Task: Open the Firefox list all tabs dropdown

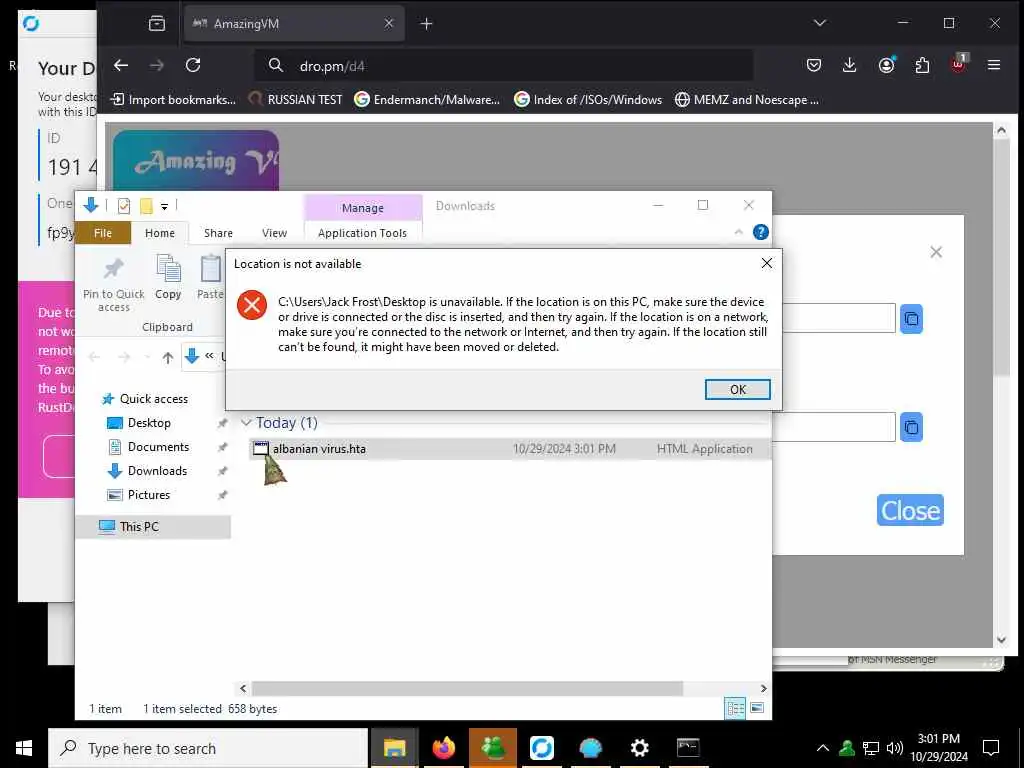Action: (x=820, y=24)
